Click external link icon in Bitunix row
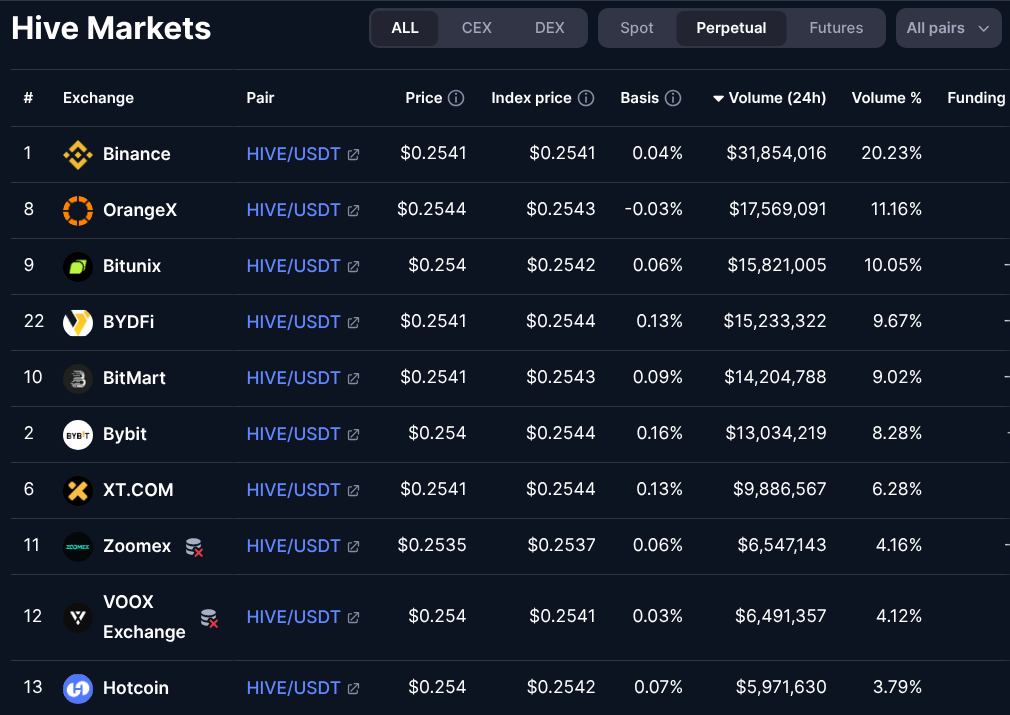 pos(353,267)
